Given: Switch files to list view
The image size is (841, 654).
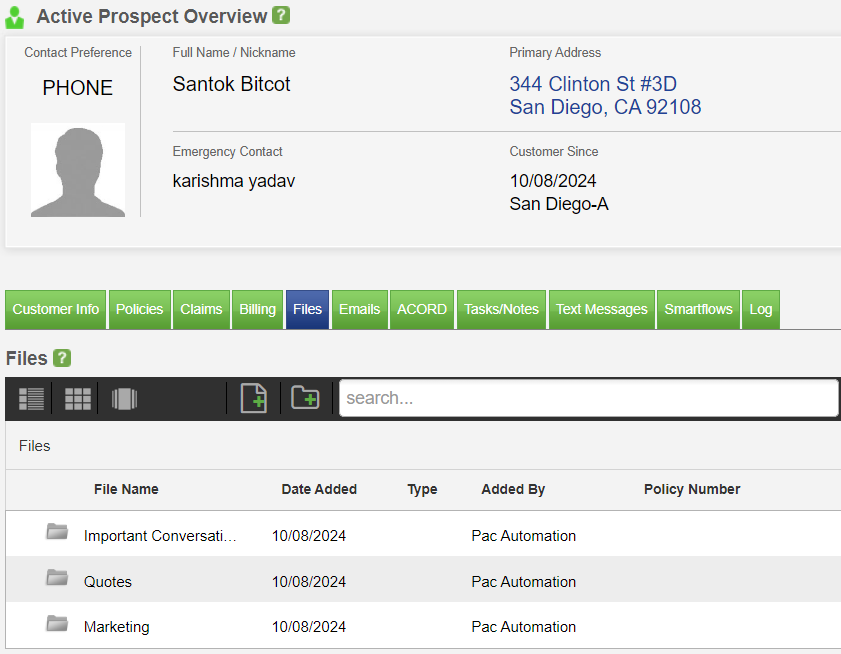Looking at the screenshot, I should click(31, 398).
